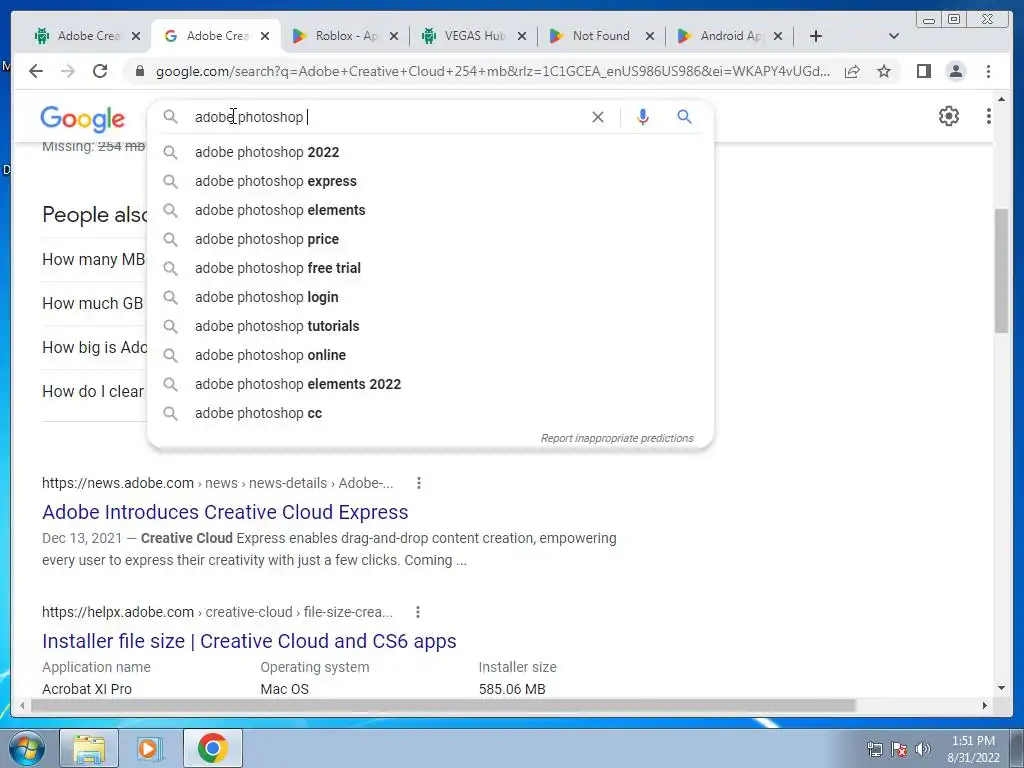Open more options for helpx.adobe.com result
1024x768 pixels.
418,612
